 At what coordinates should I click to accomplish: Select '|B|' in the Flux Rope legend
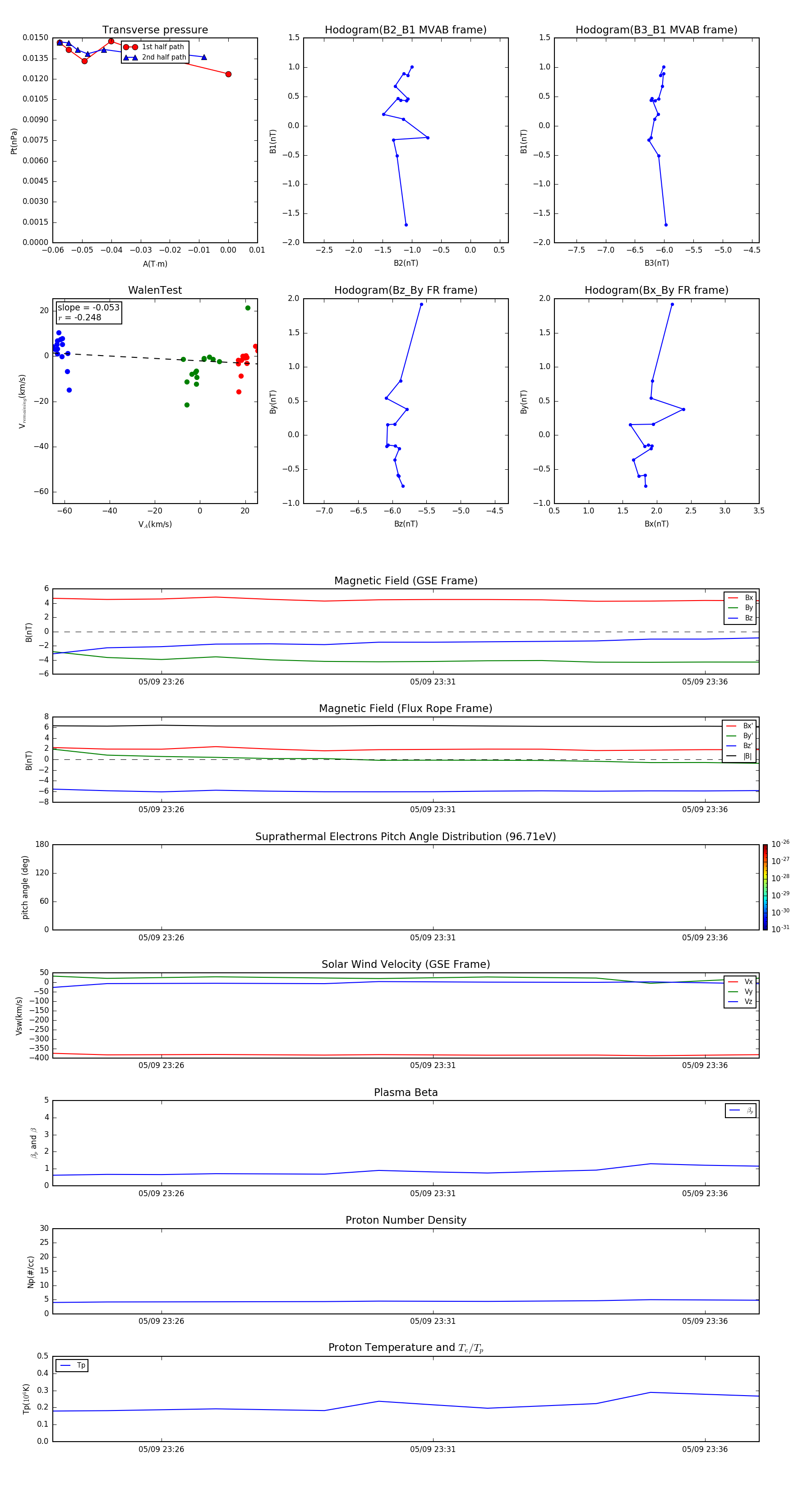click(x=739, y=757)
